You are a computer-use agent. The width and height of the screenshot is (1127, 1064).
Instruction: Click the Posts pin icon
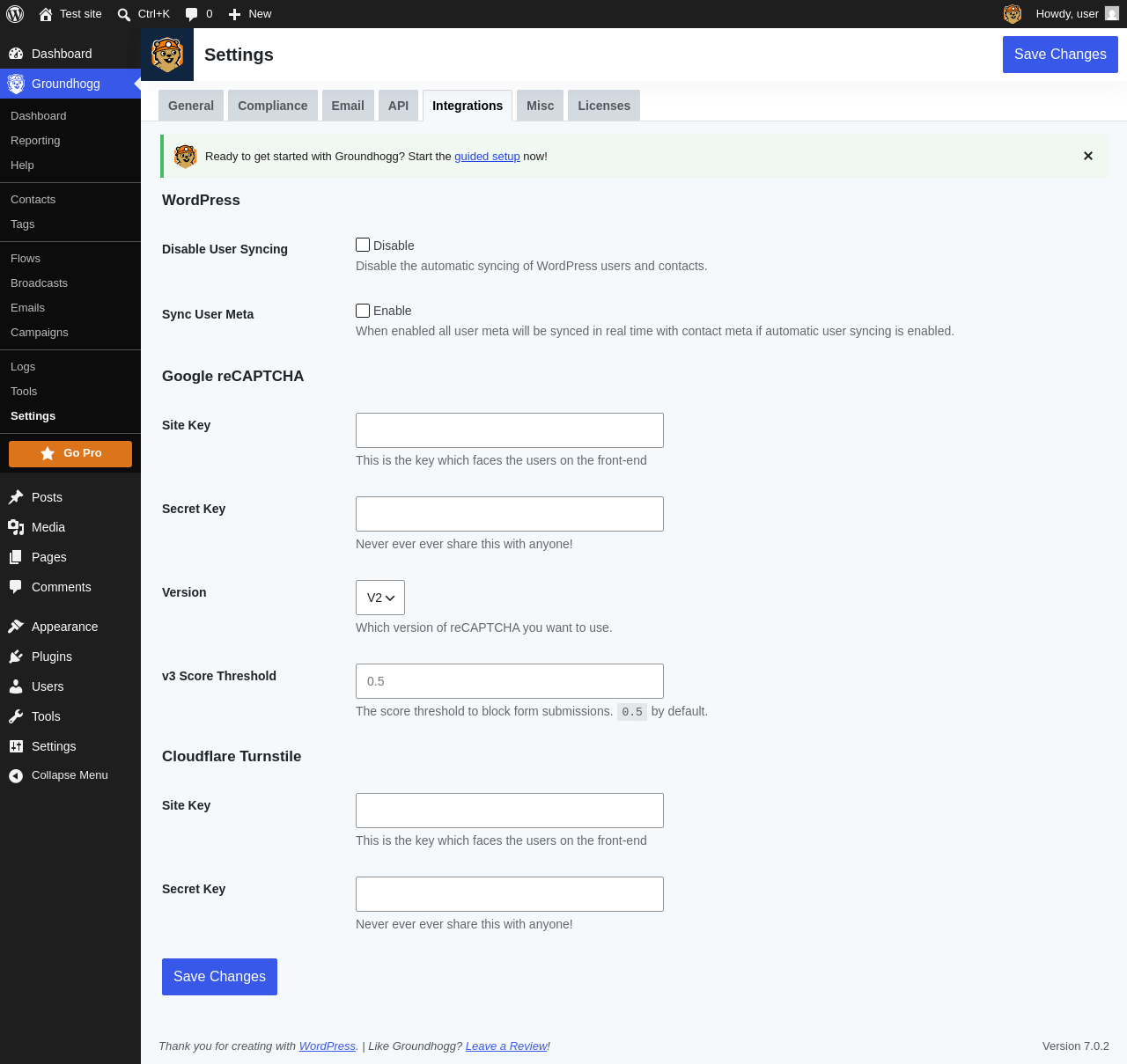click(16, 497)
